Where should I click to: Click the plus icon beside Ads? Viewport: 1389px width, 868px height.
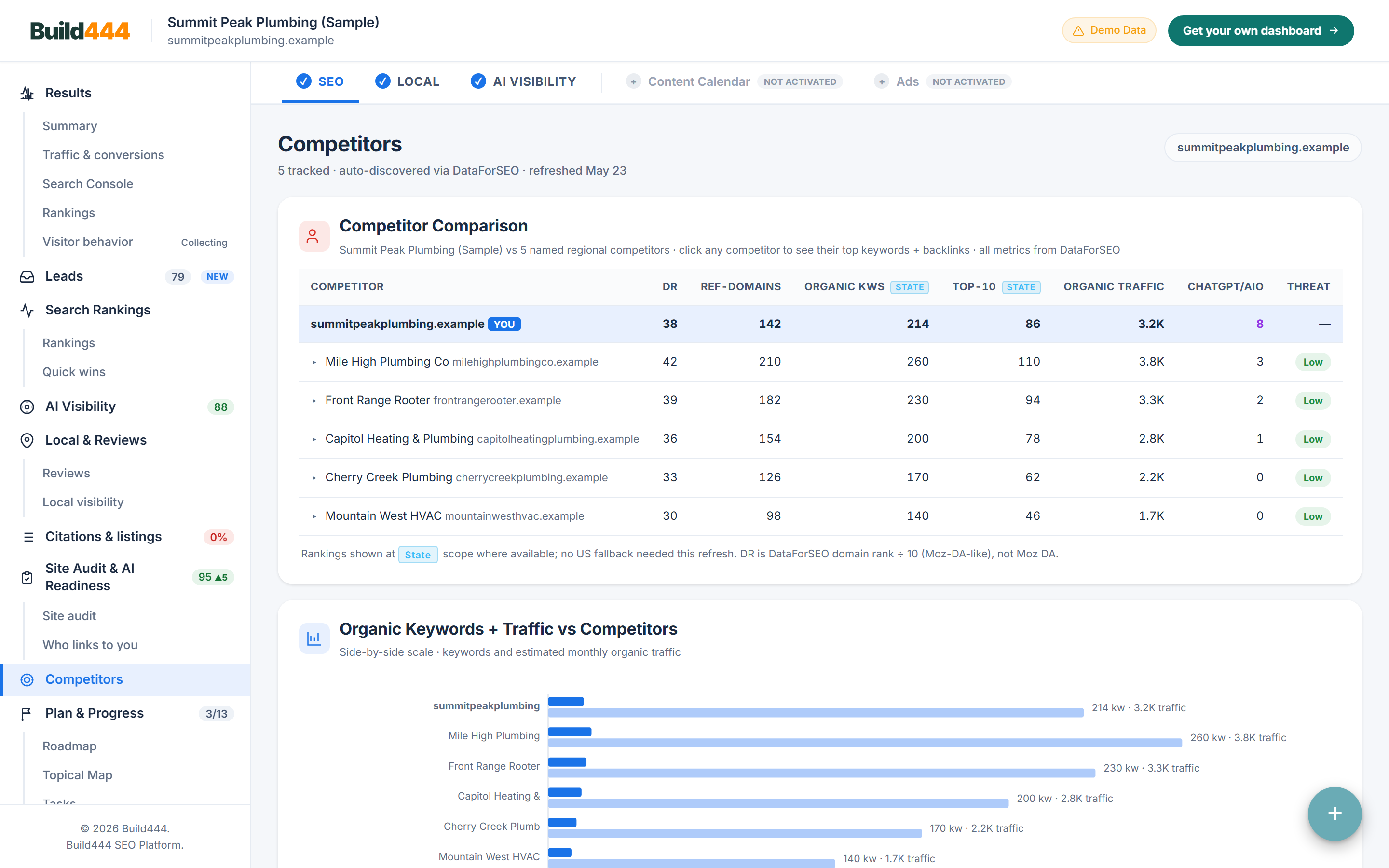click(x=882, y=81)
